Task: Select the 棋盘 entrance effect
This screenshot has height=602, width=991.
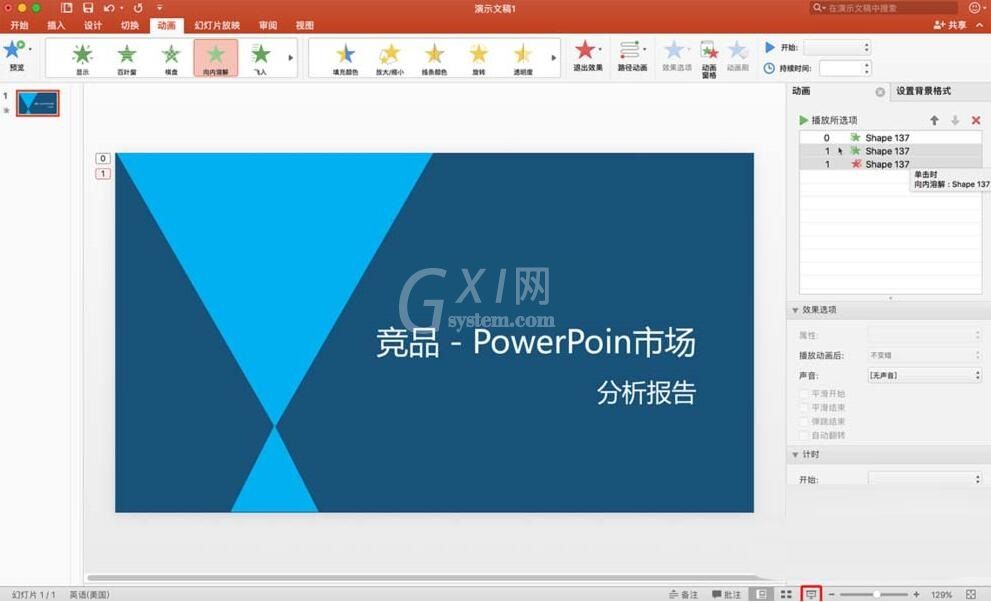Action: pyautogui.click(x=171, y=57)
